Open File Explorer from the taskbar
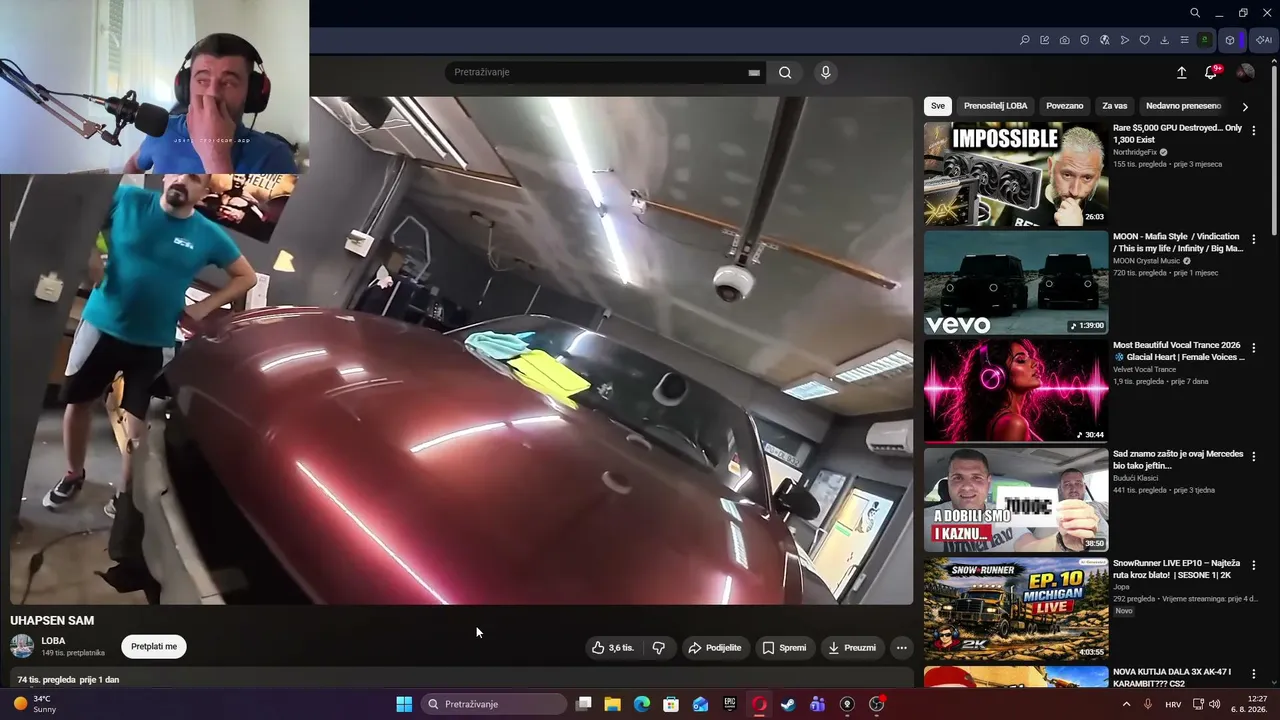Image resolution: width=1280 pixels, height=720 pixels. click(613, 704)
